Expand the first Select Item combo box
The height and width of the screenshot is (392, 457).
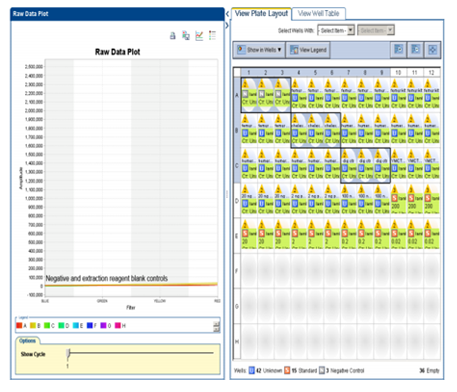336,30
